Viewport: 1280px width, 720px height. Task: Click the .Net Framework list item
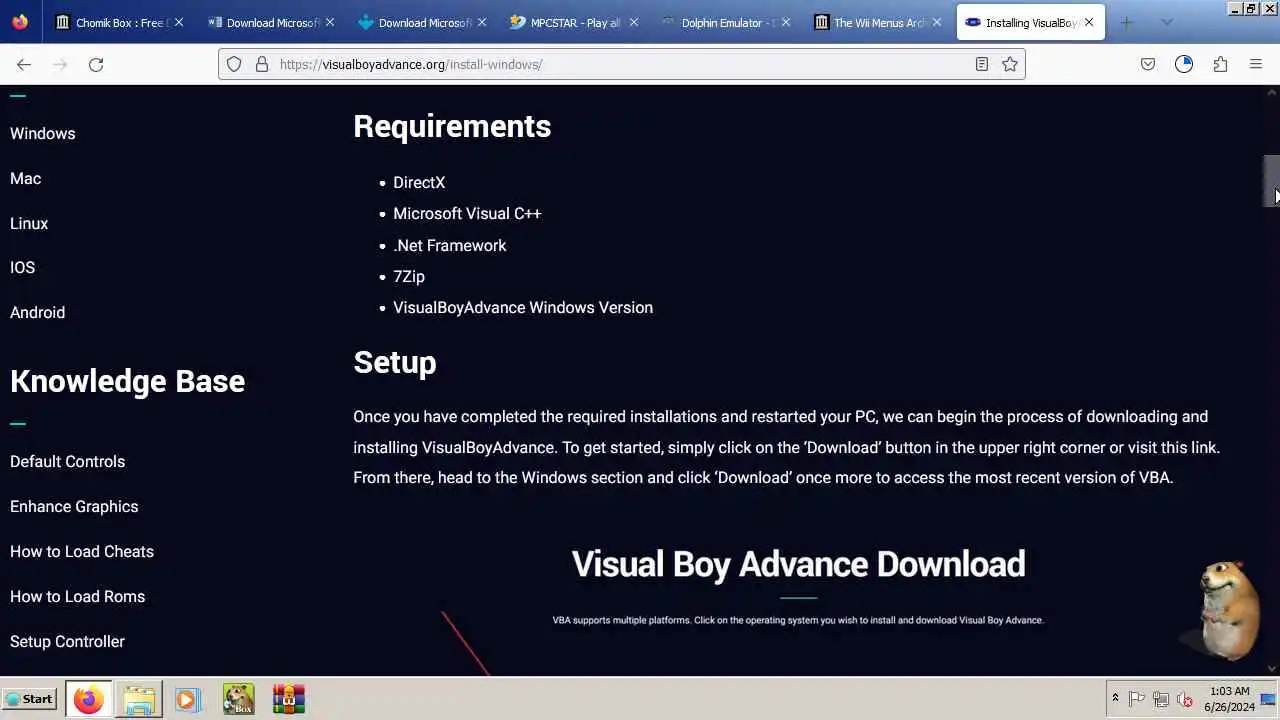[450, 245]
